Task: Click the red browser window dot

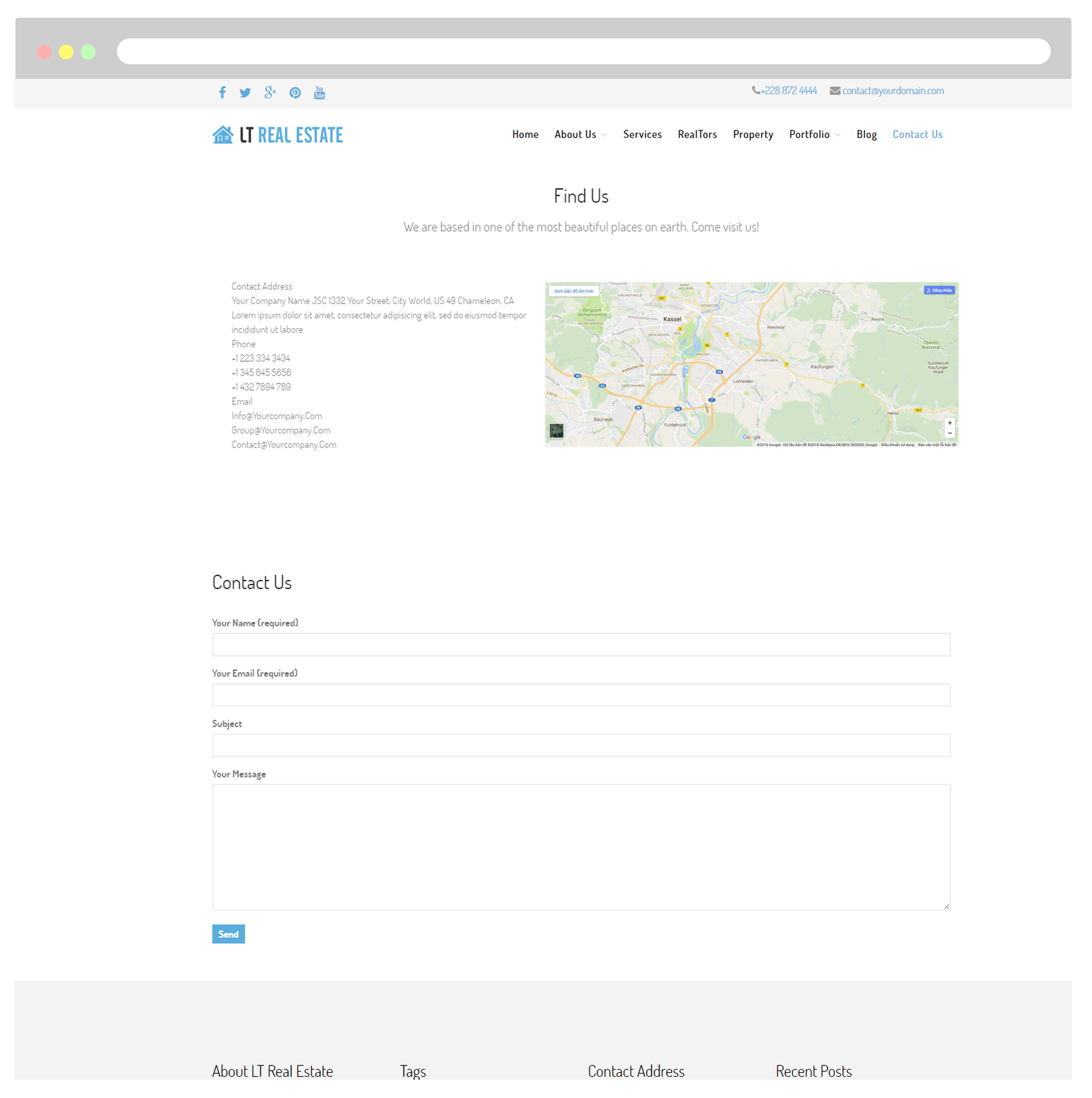Action: pyautogui.click(x=44, y=52)
